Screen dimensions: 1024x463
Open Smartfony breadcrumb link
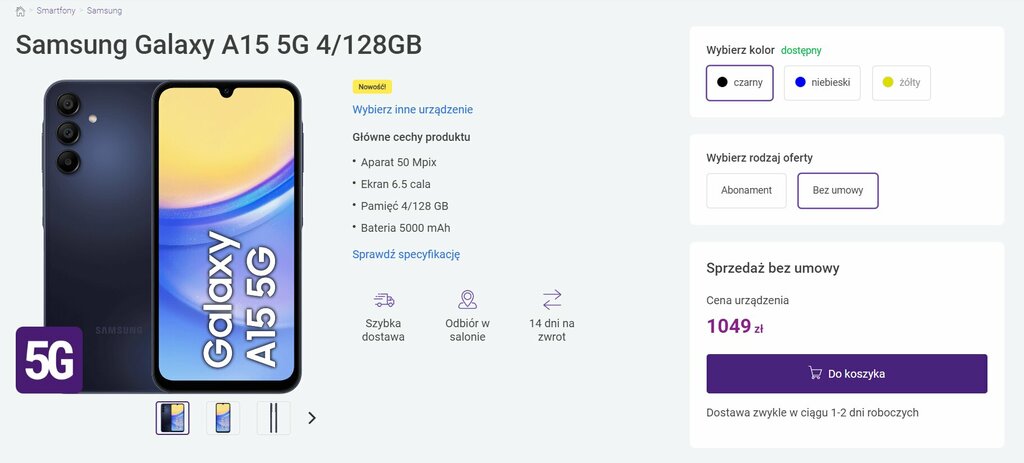pos(56,11)
